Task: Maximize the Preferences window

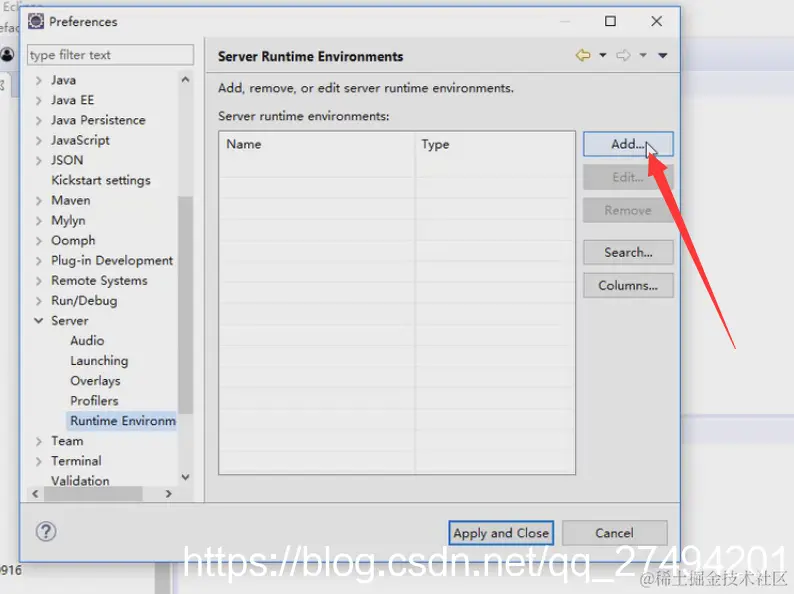Action: coord(611,21)
